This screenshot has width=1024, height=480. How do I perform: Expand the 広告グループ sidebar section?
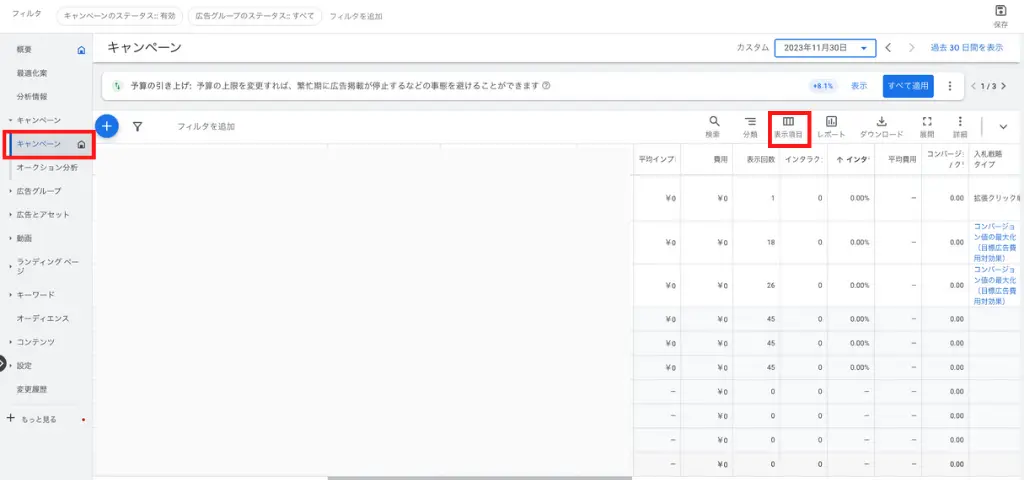pyautogui.click(x=38, y=191)
